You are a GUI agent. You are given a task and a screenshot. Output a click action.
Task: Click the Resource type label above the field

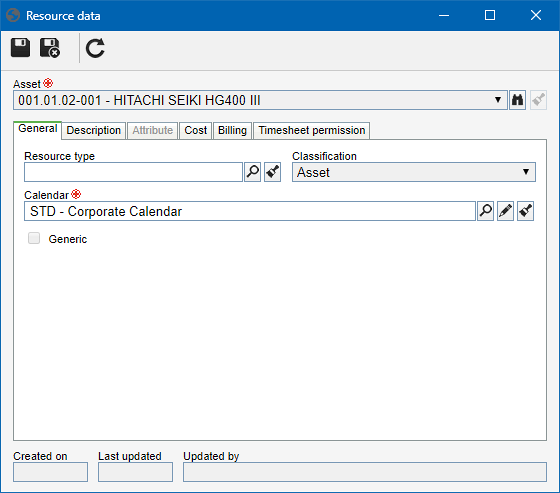pos(59,156)
